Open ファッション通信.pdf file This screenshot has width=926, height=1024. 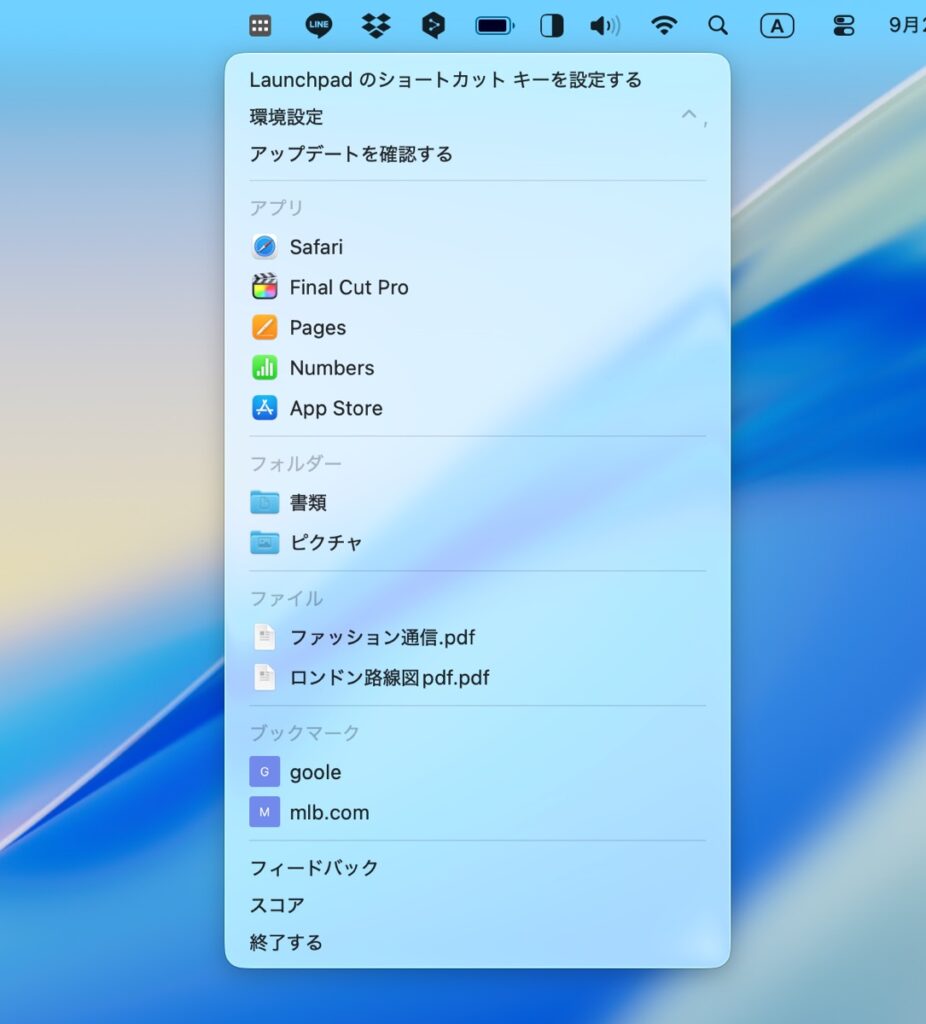click(381, 637)
